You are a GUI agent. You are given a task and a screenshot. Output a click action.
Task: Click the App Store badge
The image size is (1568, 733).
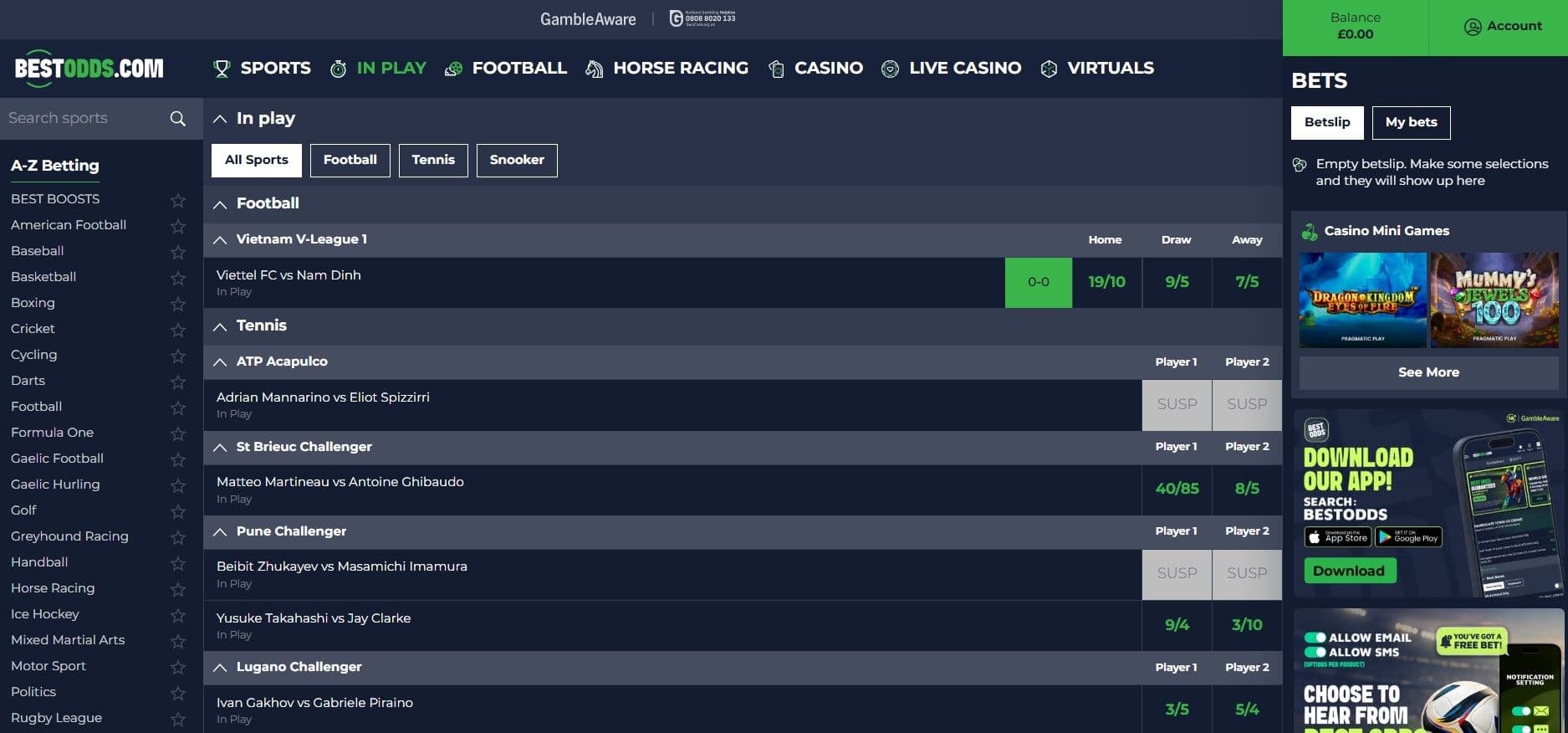click(1338, 537)
